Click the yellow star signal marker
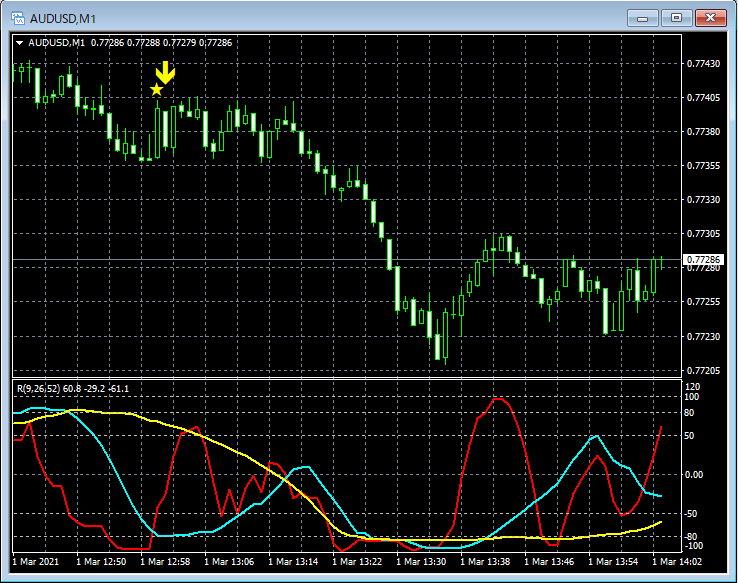Image resolution: width=739 pixels, height=583 pixels. coord(156,89)
